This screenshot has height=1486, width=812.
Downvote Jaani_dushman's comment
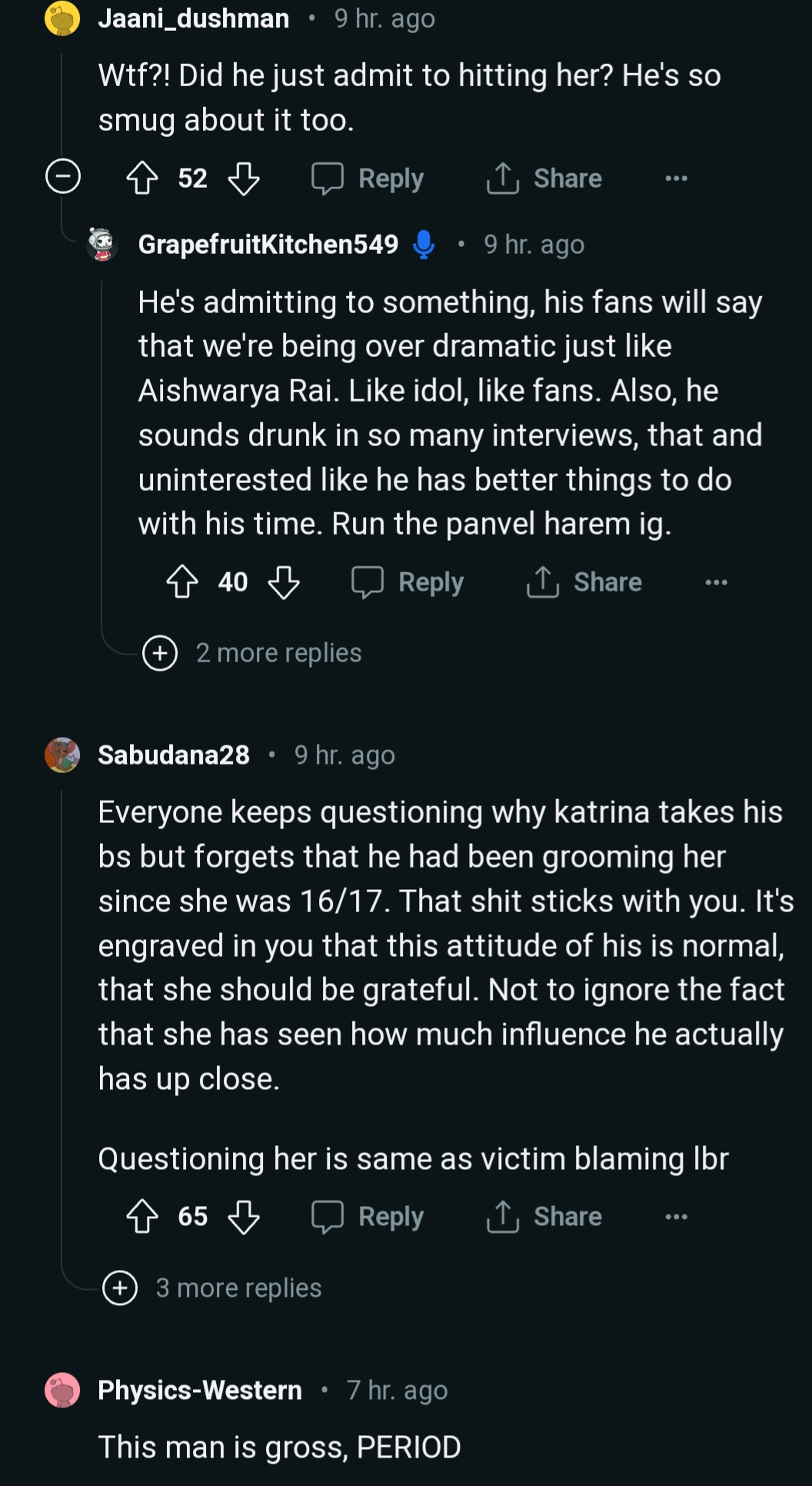pyautogui.click(x=244, y=178)
